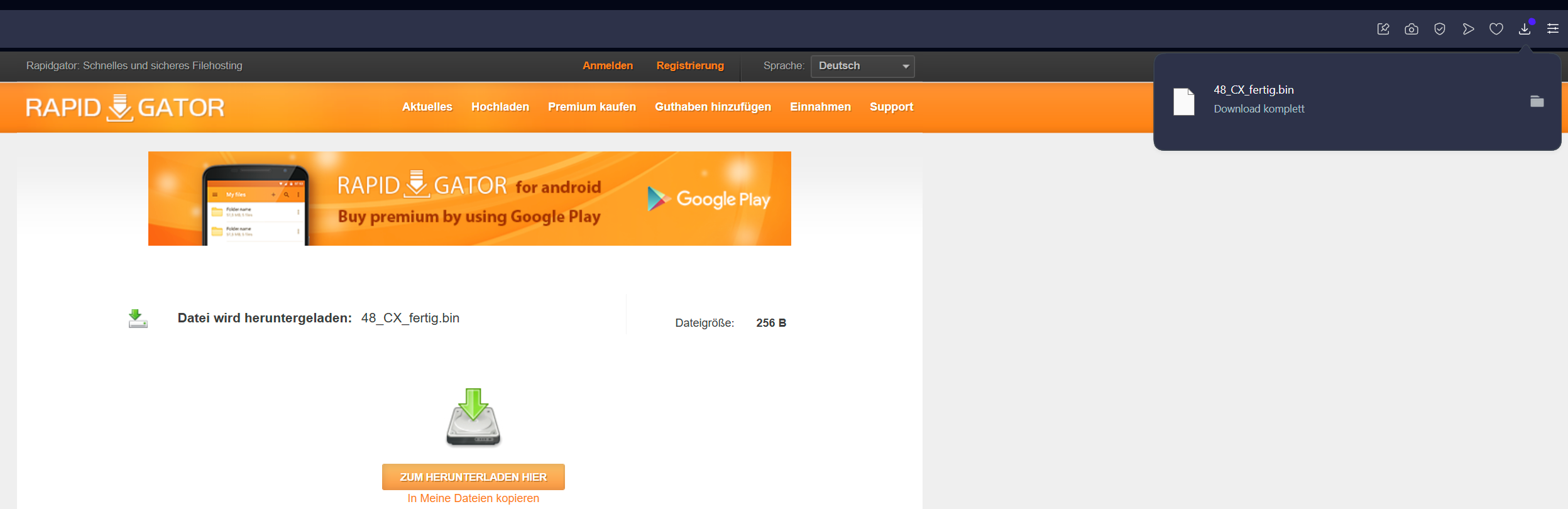Click the 256 B file size value
Image resolution: width=1568 pixels, height=509 pixels.
771,322
